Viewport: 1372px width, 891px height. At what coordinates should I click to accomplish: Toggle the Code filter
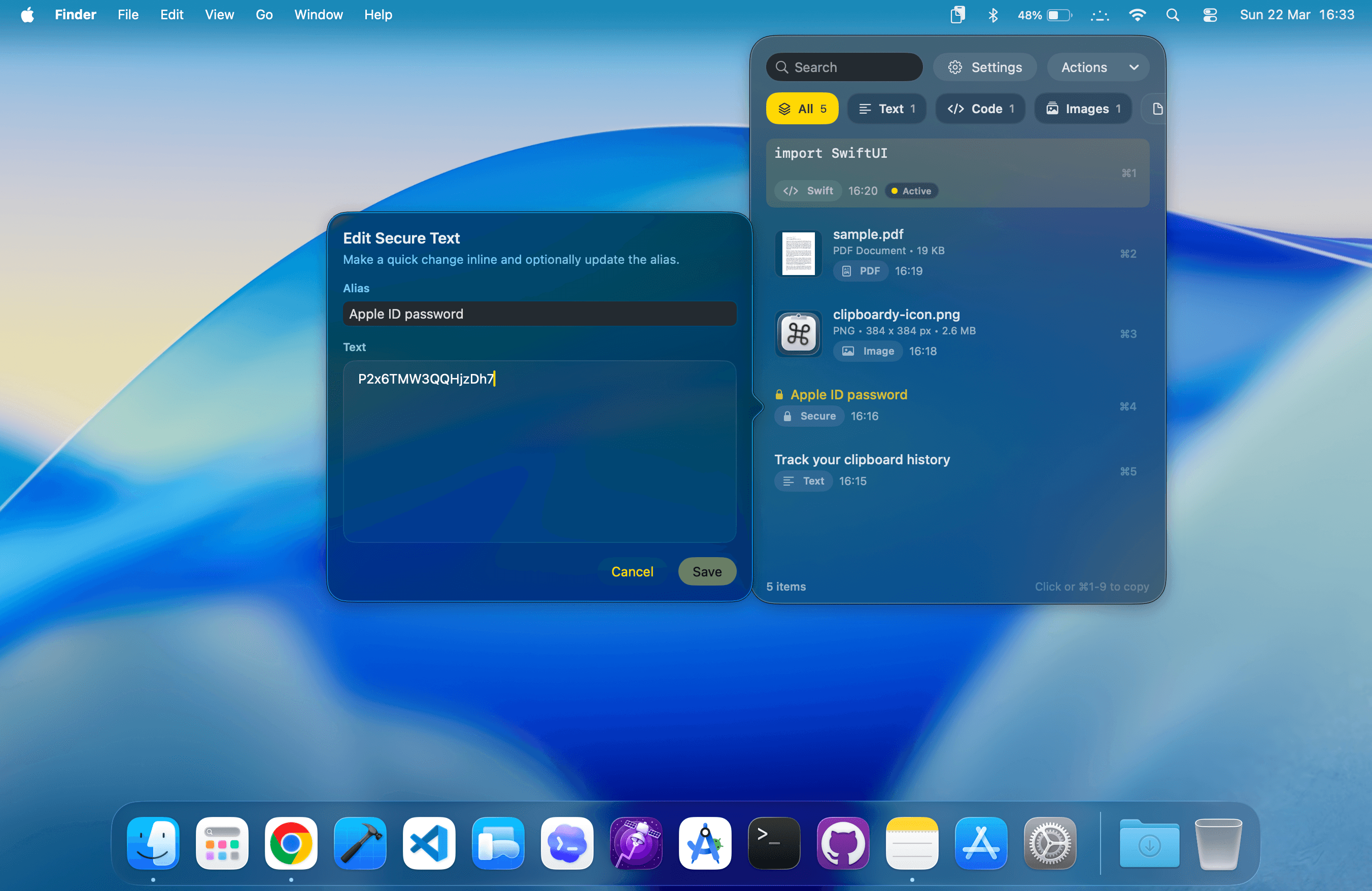(979, 109)
